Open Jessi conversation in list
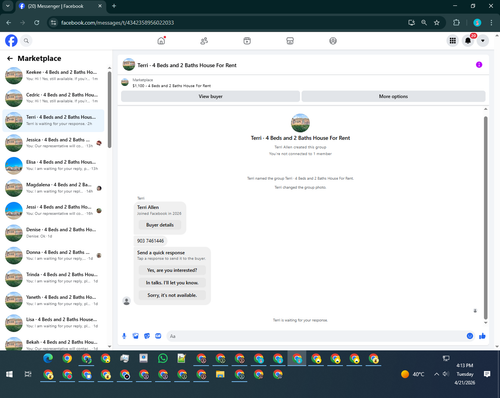500x398 pixels. tap(53, 210)
